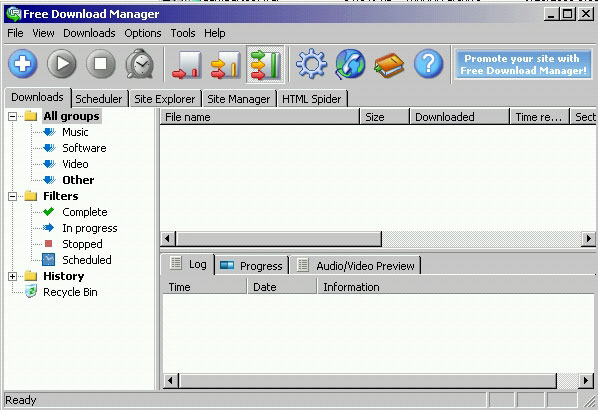This screenshot has height=410, width=598.
Task: Select the Recycle Bin tree label
Action: [x=71, y=292]
